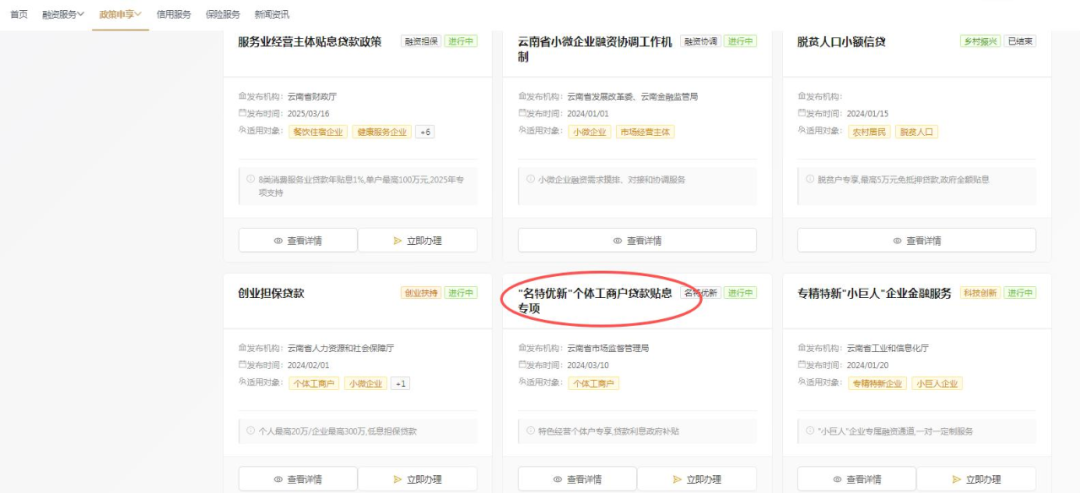
Task: Open 新闻资讯 from the top navigation
Action: (272, 14)
